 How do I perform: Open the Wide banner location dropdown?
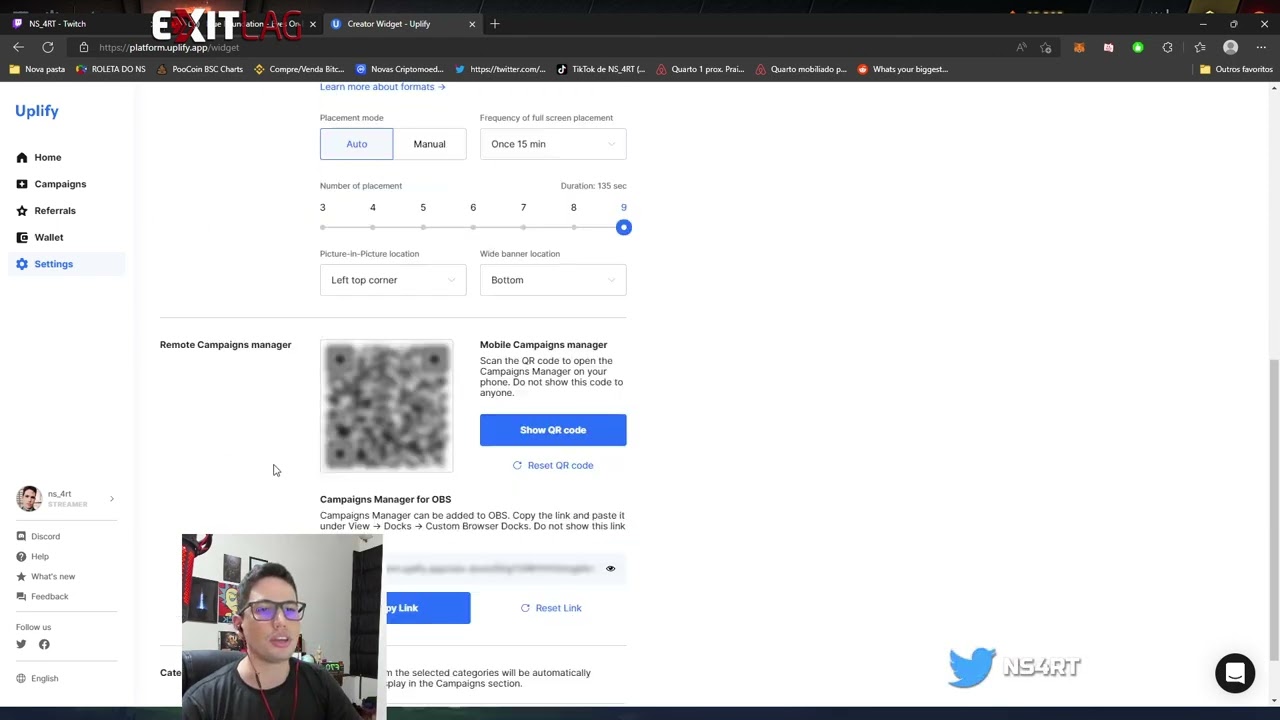click(x=553, y=280)
